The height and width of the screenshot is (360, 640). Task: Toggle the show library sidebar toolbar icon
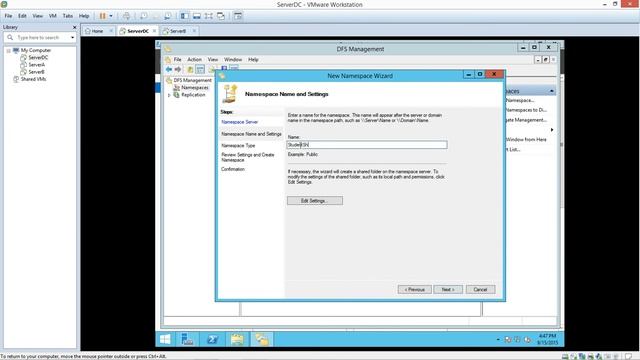click(x=184, y=16)
